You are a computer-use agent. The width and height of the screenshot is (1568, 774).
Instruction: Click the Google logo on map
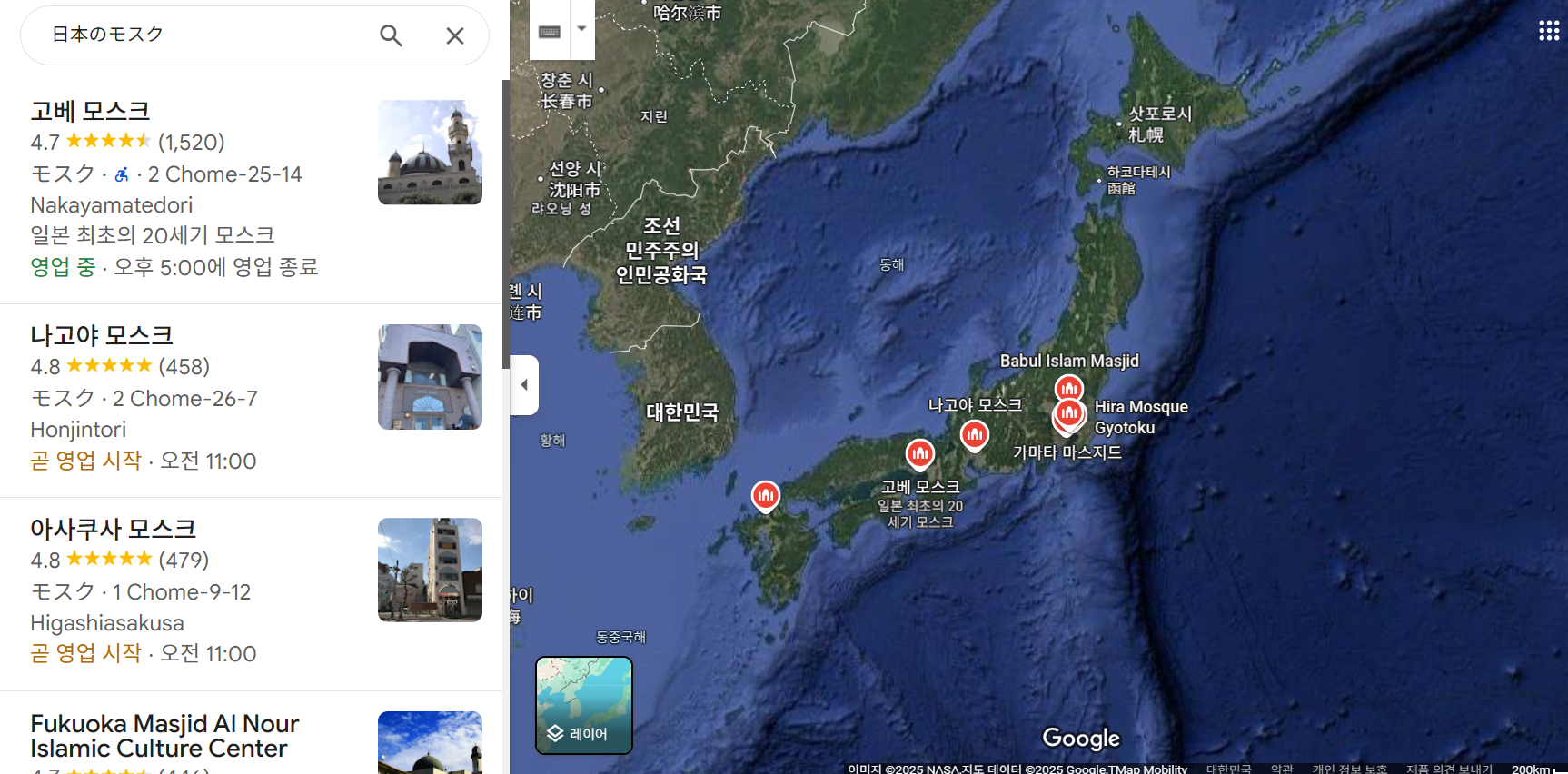pyautogui.click(x=1081, y=739)
